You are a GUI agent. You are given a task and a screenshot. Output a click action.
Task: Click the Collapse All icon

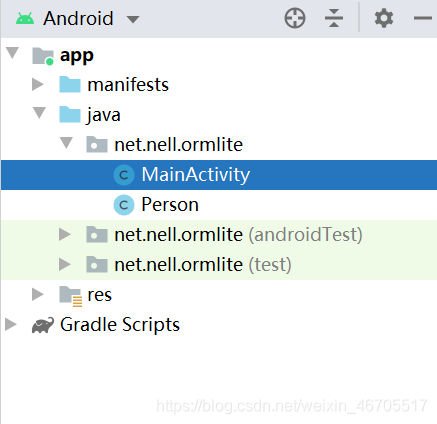tap(334, 18)
